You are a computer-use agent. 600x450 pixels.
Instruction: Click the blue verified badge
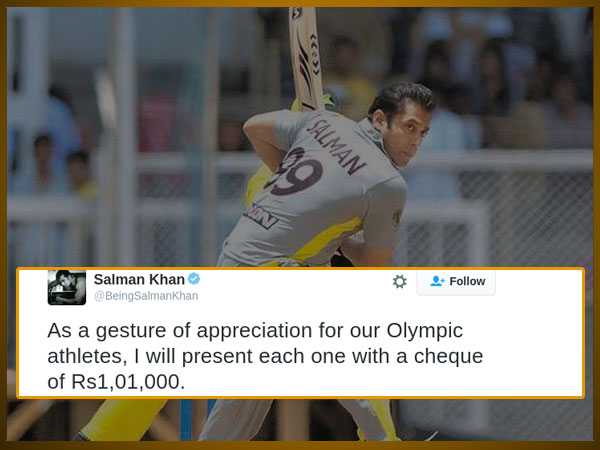tap(194, 279)
